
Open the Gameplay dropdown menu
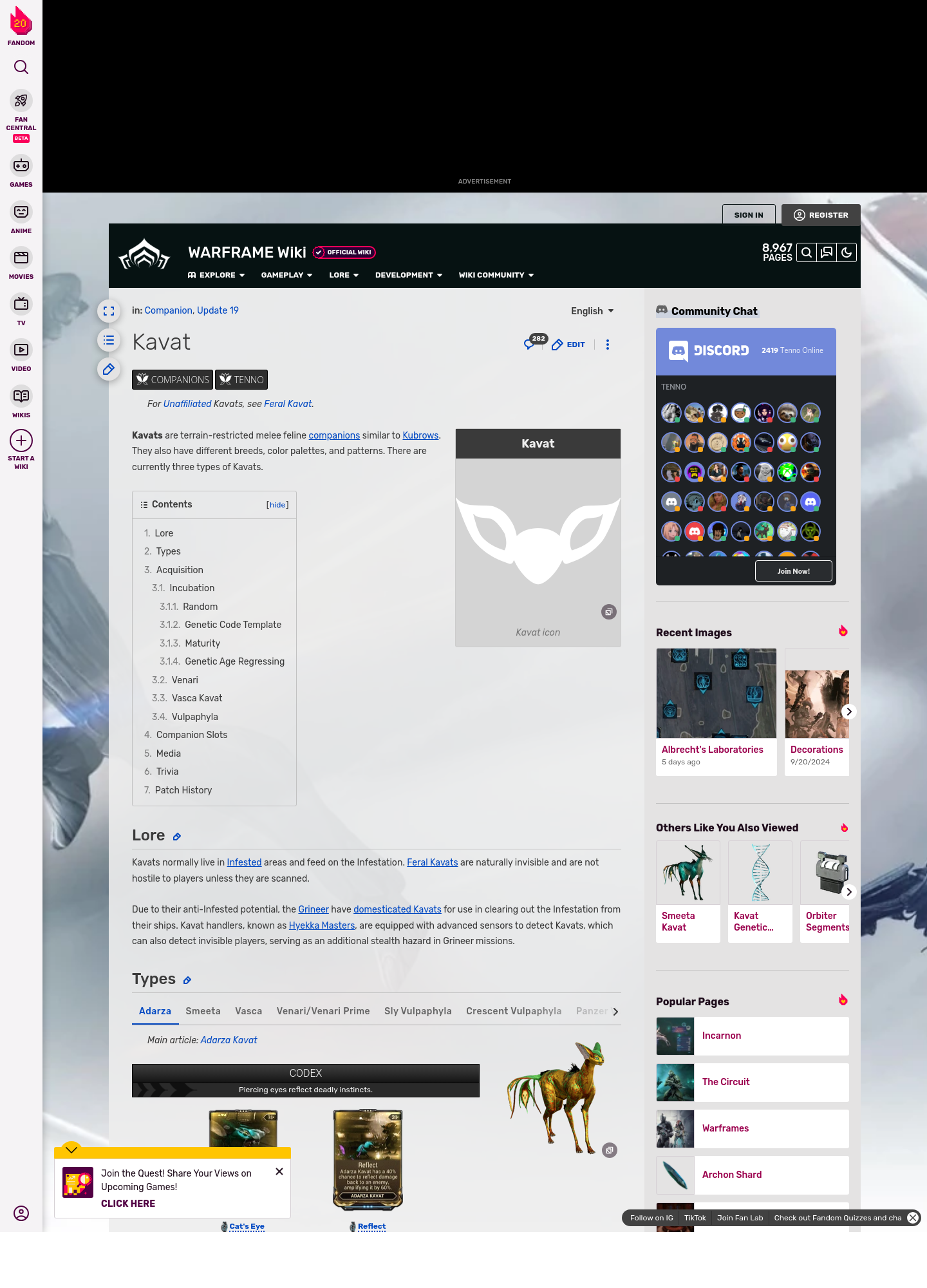coord(286,275)
